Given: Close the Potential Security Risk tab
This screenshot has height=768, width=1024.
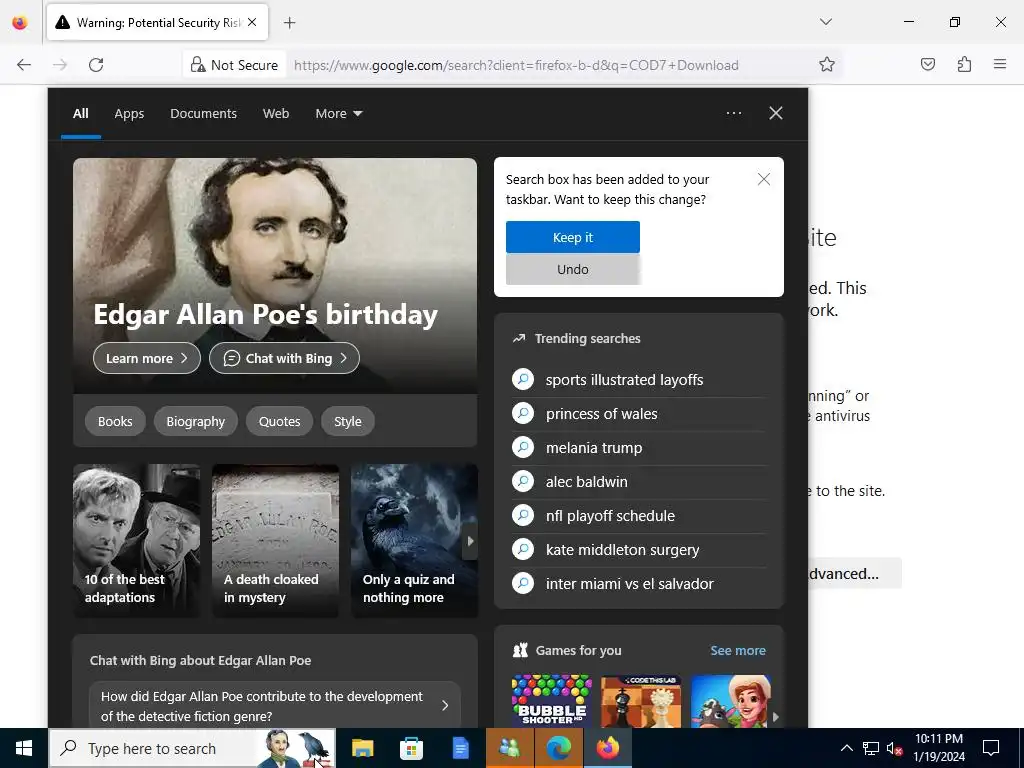Looking at the screenshot, I should click(x=252, y=22).
